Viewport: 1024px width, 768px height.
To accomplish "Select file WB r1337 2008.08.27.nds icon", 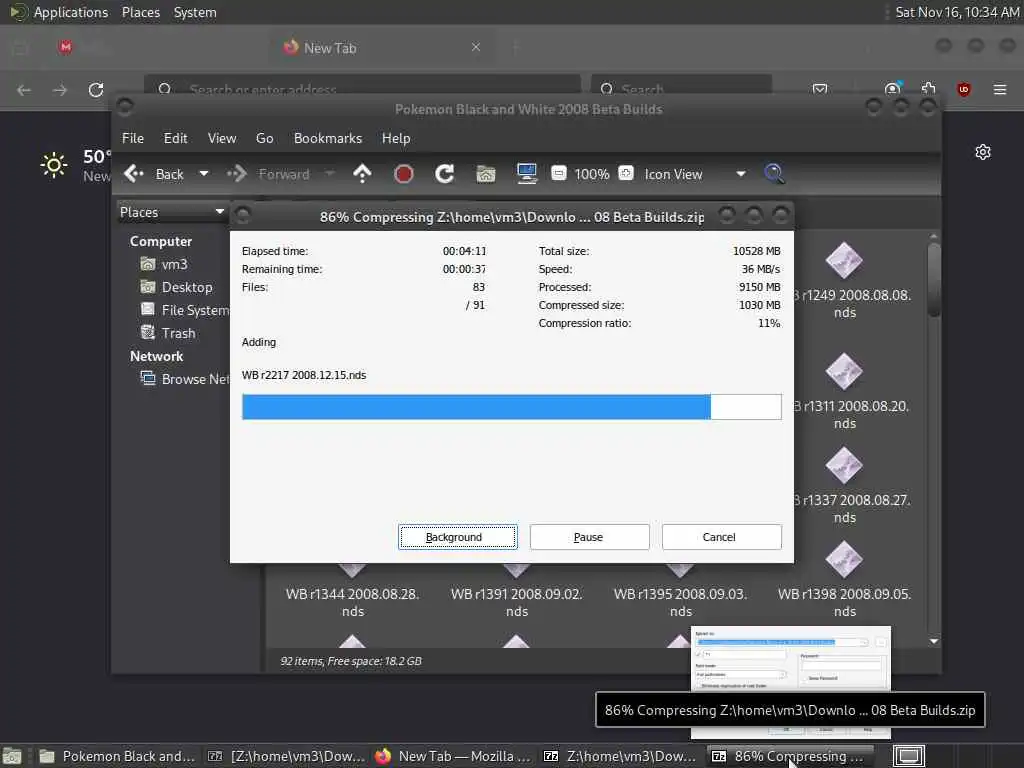I will (x=844, y=466).
